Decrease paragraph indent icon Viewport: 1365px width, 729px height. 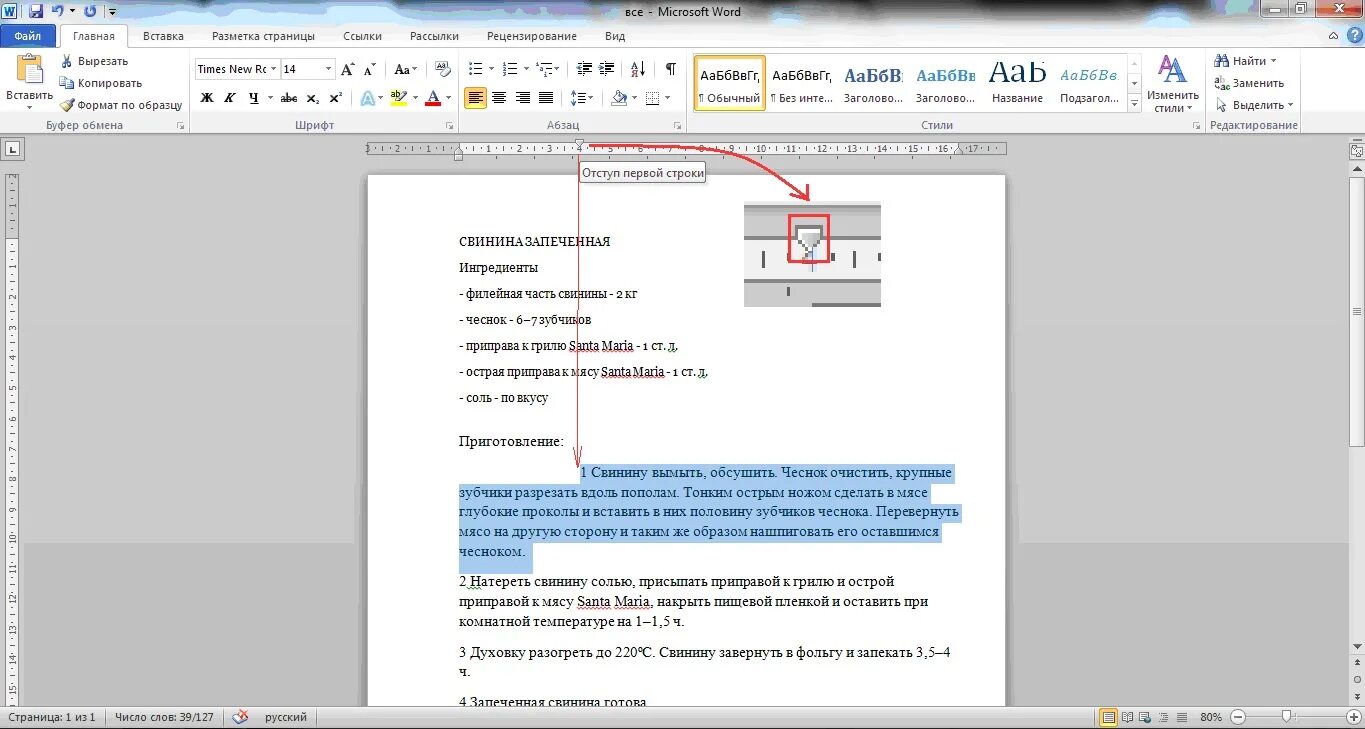click(x=582, y=69)
